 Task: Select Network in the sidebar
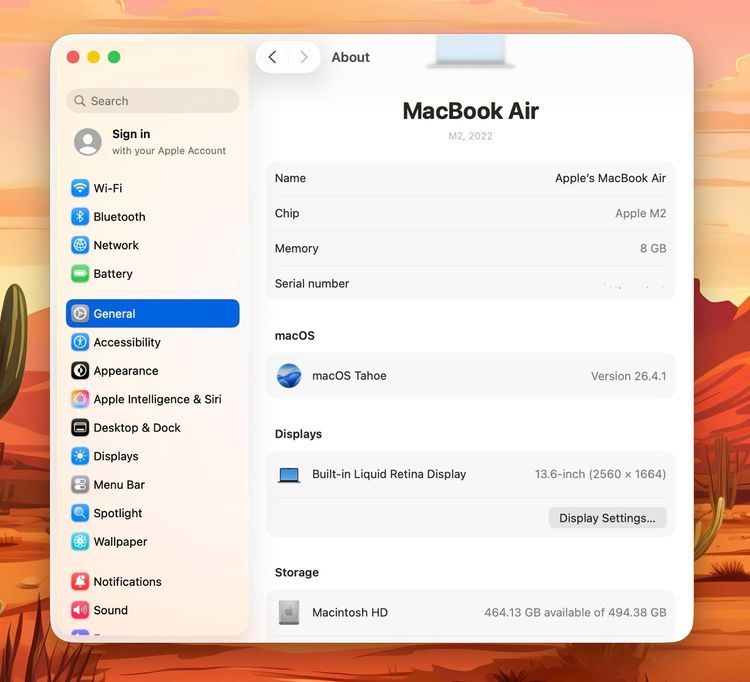(x=153, y=245)
